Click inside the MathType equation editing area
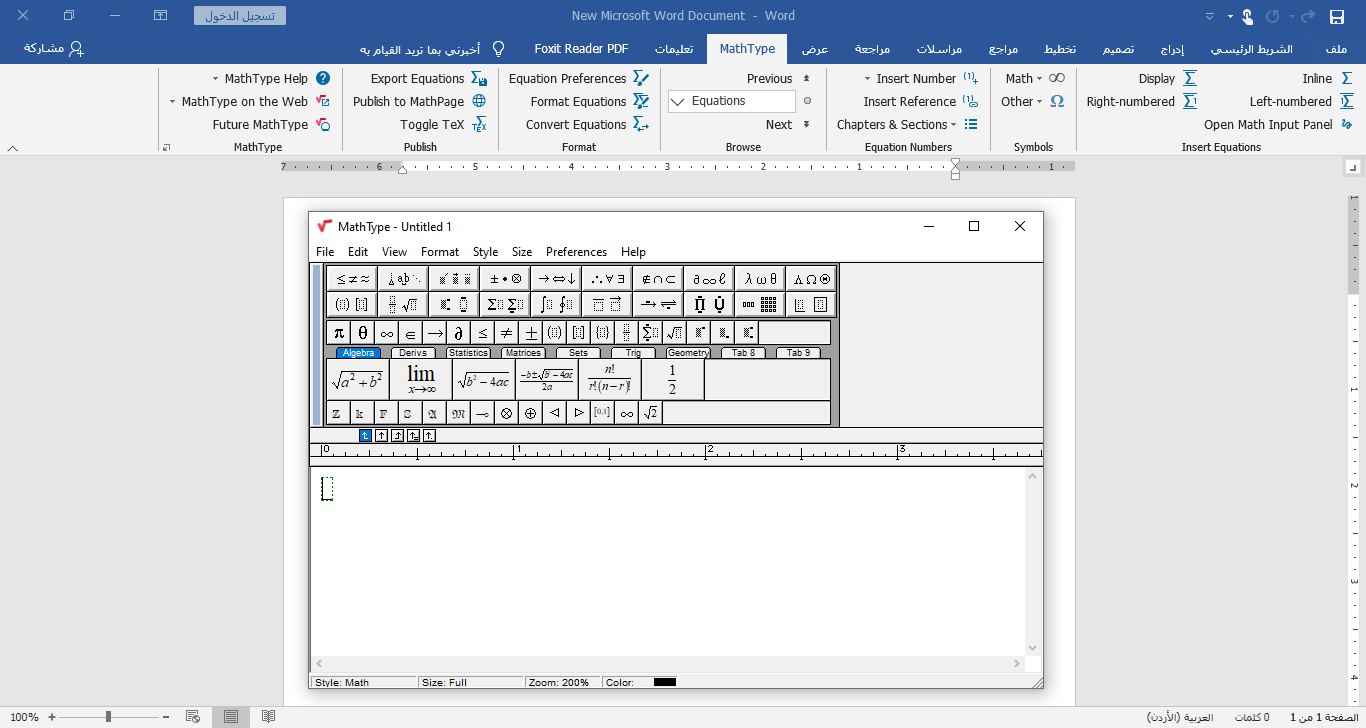Screen dimensions: 1366x728 click(x=668, y=562)
